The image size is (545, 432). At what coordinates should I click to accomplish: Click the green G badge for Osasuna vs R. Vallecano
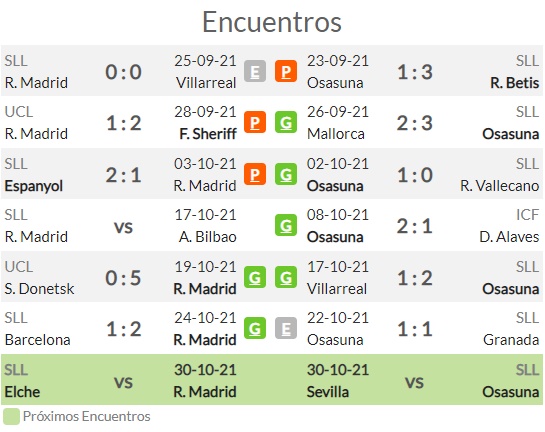pyautogui.click(x=286, y=174)
